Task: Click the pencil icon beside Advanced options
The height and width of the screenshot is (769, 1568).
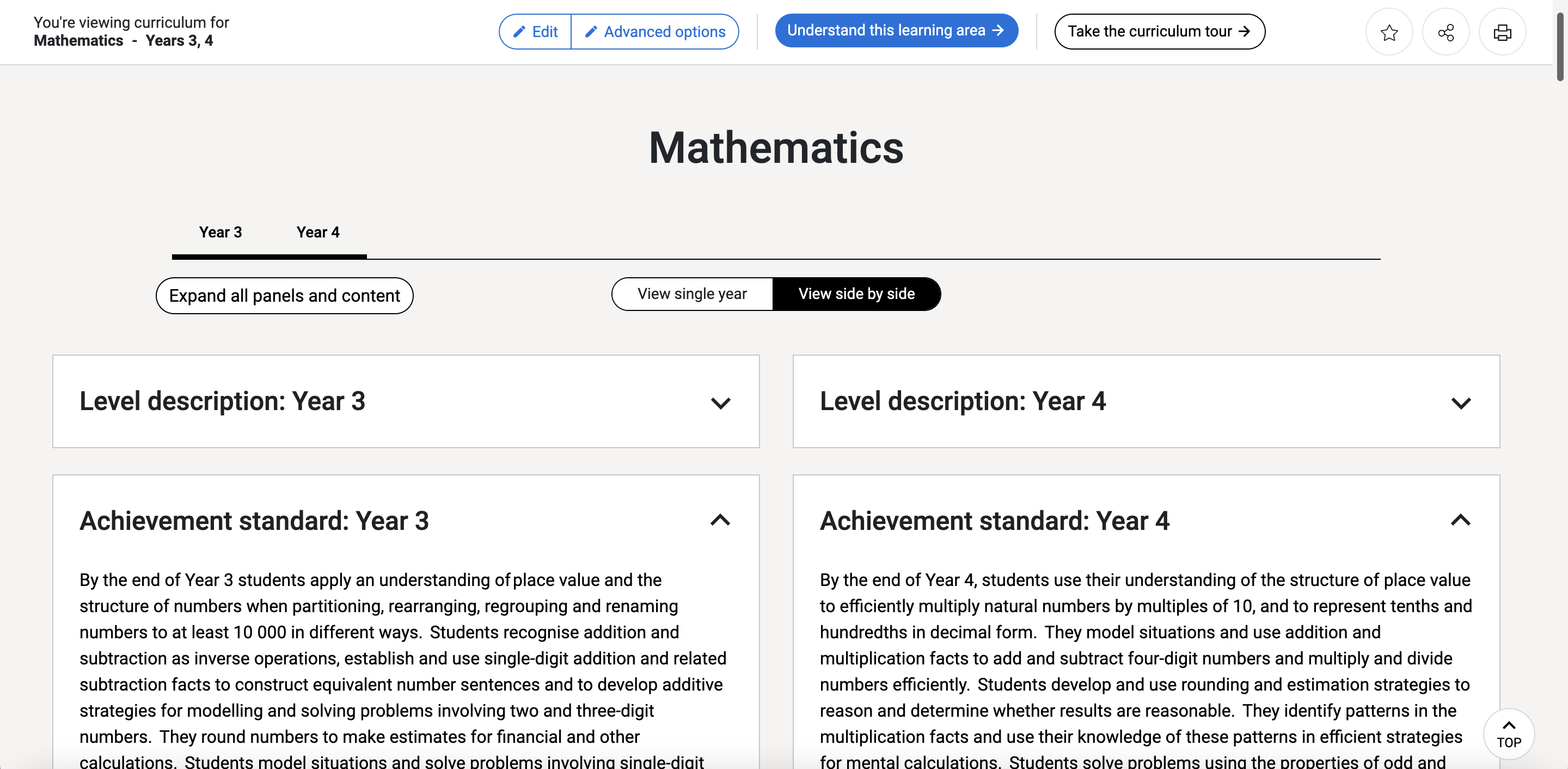Action: pyautogui.click(x=590, y=32)
